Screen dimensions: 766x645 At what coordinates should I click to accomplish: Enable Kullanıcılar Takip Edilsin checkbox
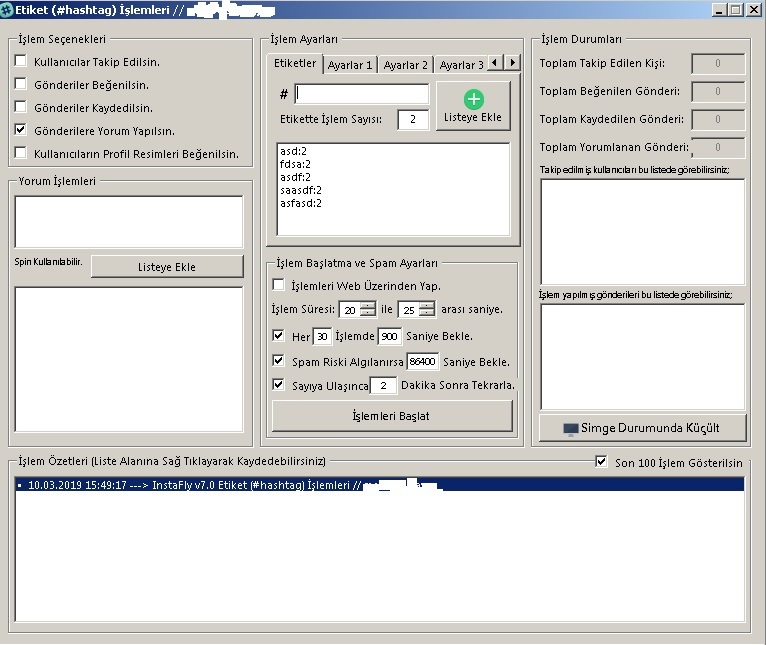click(x=21, y=61)
